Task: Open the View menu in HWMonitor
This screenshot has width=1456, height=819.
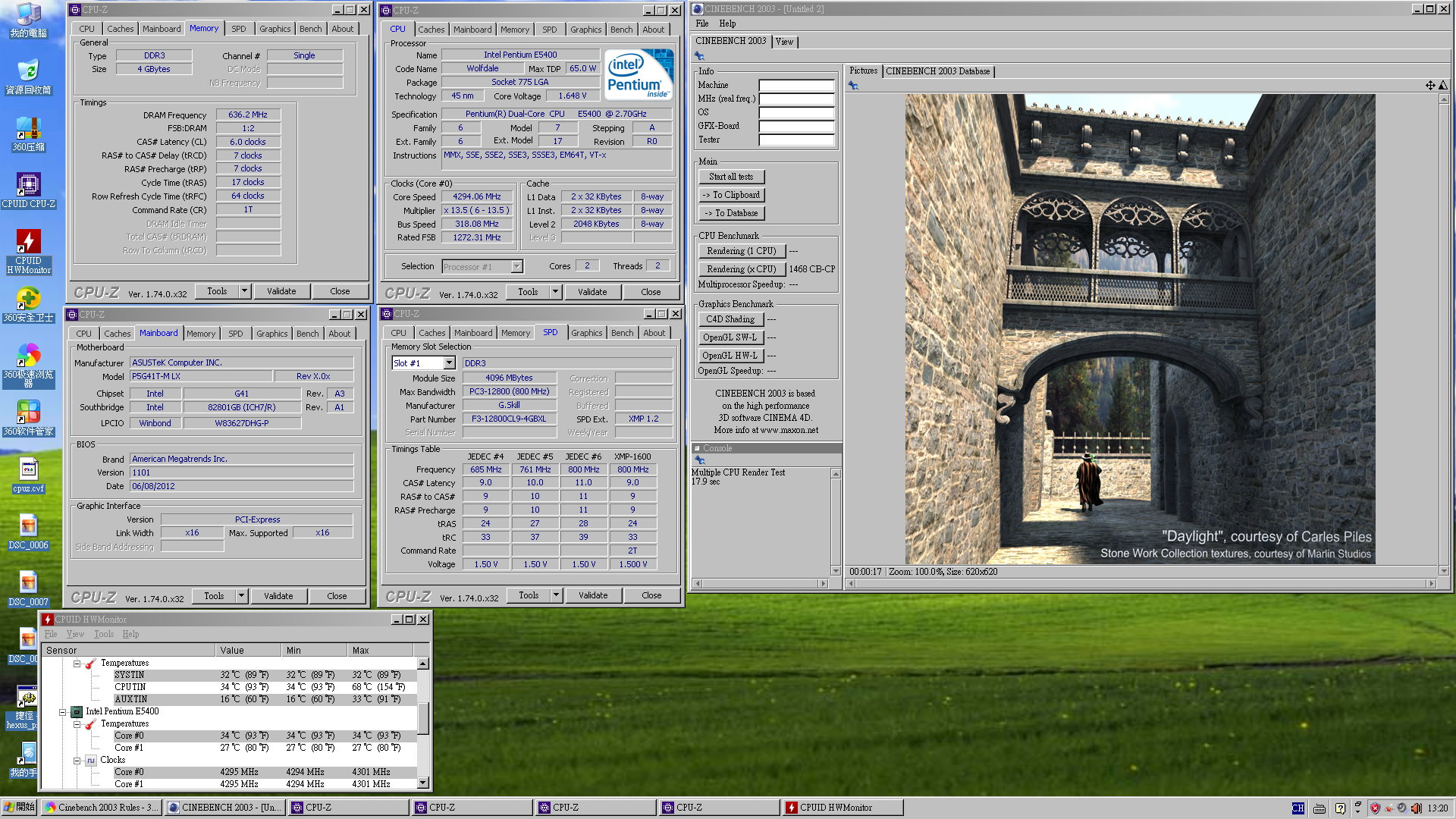Action: 75,634
